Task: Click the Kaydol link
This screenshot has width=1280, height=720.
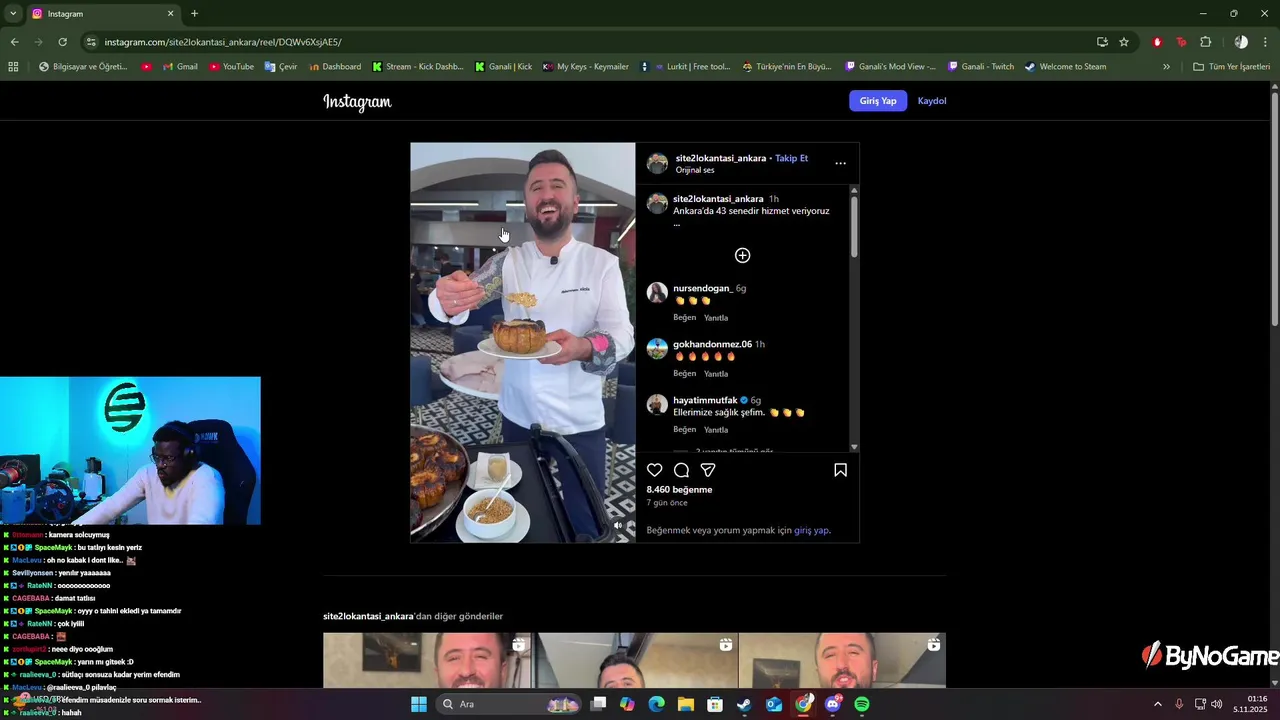Action: point(932,101)
